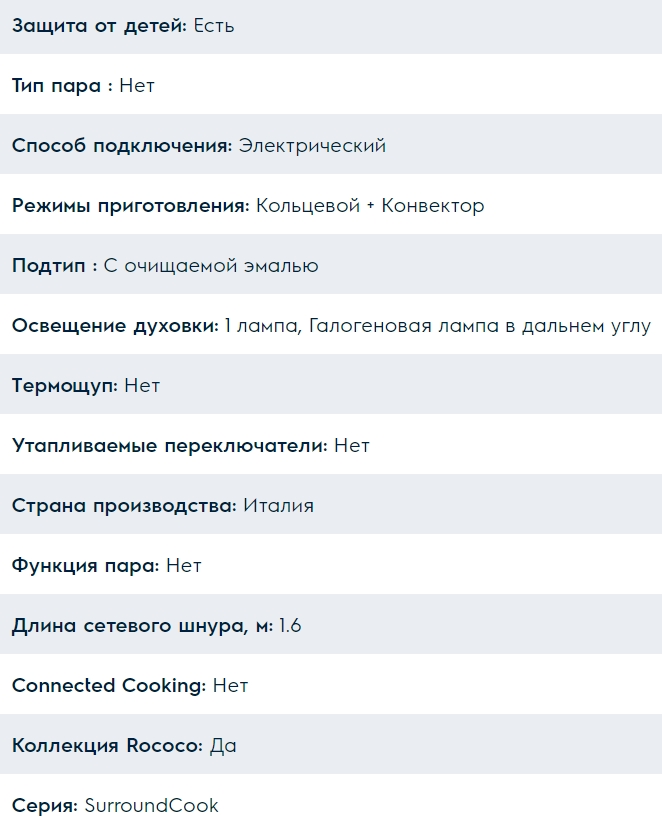
Task: Select the 'Кольцевой + Конвектор' value
Action: tap(370, 206)
